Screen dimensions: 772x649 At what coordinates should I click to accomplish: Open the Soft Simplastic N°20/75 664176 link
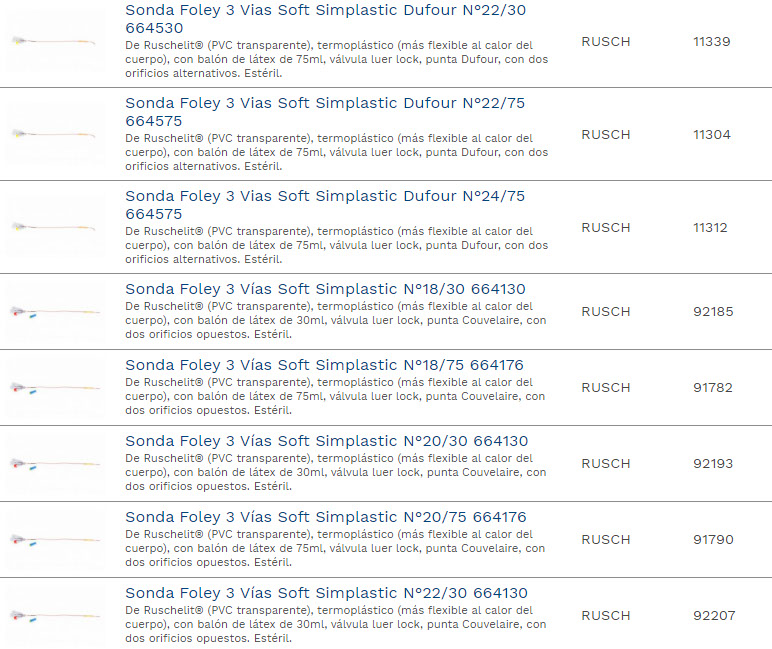click(325, 517)
